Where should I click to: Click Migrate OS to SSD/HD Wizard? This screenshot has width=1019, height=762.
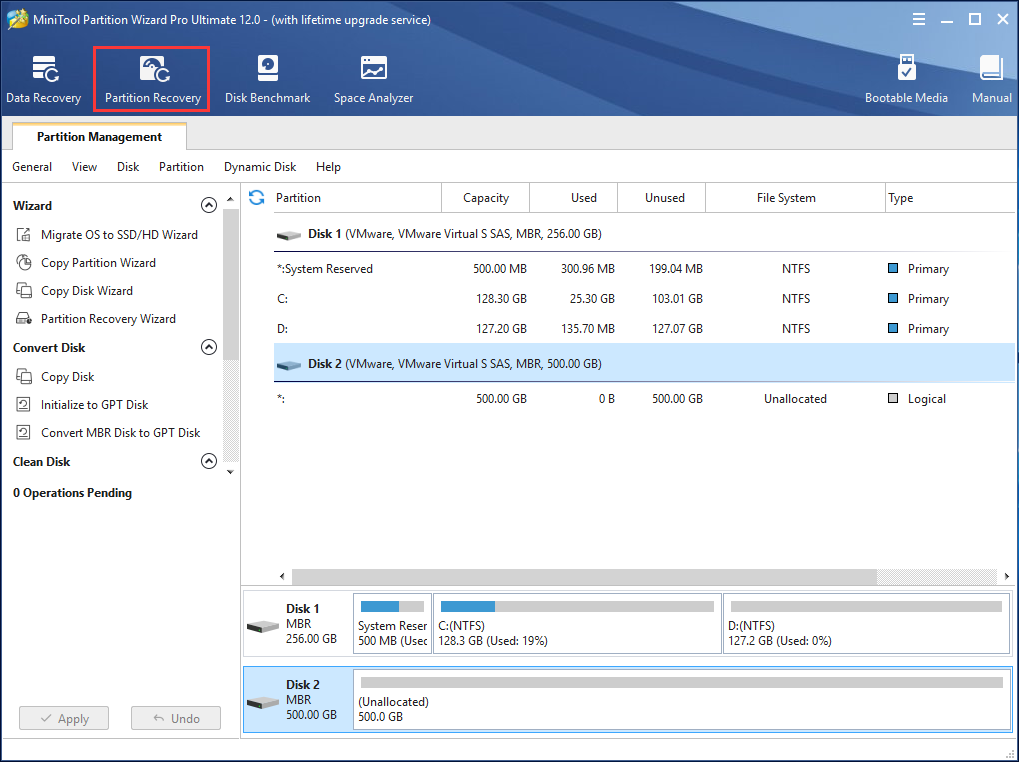(119, 235)
